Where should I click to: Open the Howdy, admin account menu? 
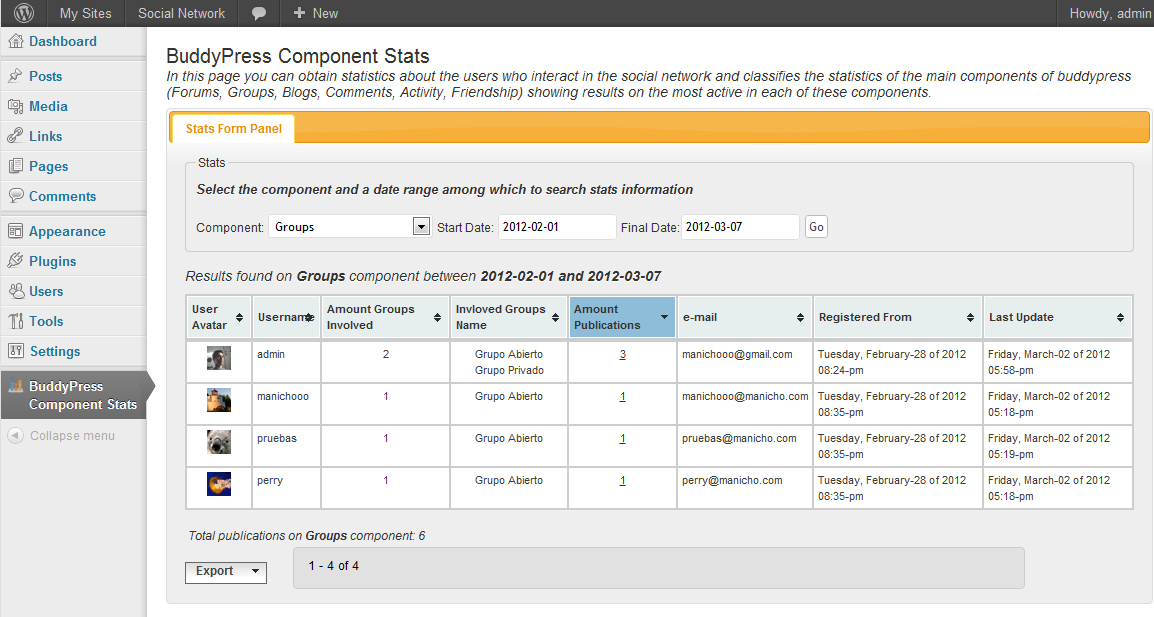coord(1110,13)
